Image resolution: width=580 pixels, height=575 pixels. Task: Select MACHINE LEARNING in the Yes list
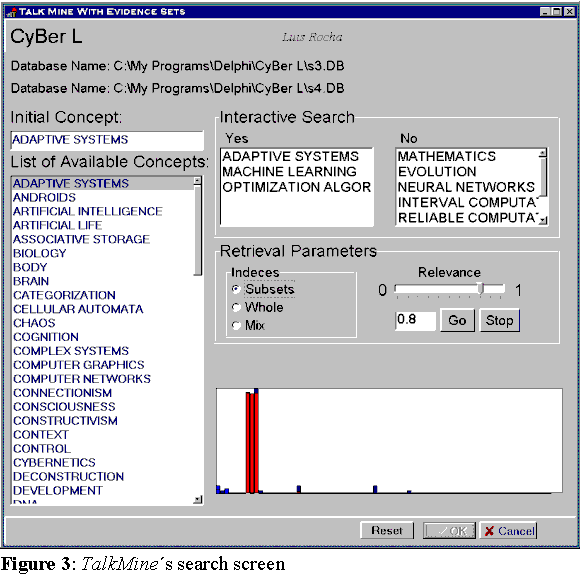[x=289, y=172]
